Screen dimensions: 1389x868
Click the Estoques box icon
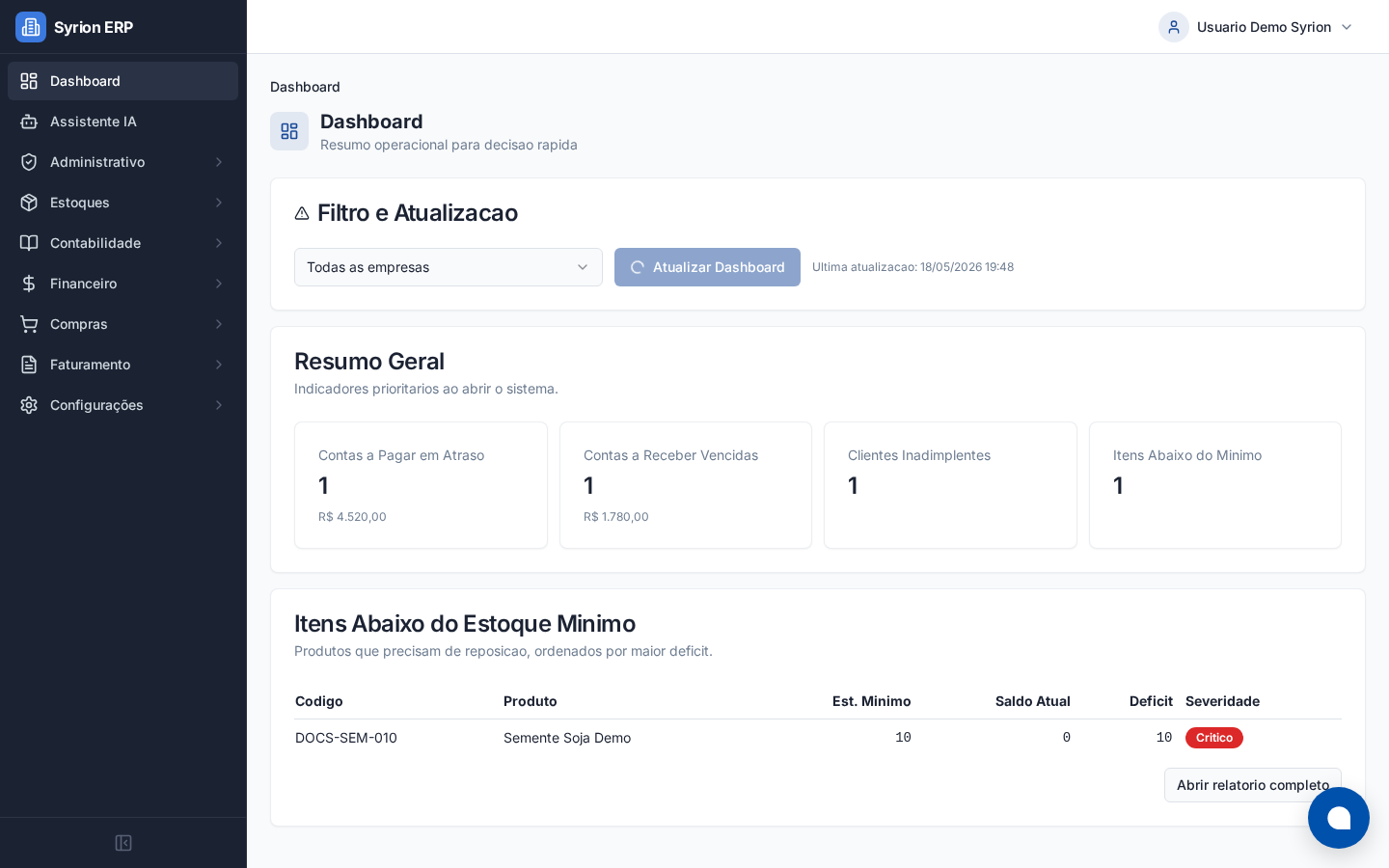29,203
